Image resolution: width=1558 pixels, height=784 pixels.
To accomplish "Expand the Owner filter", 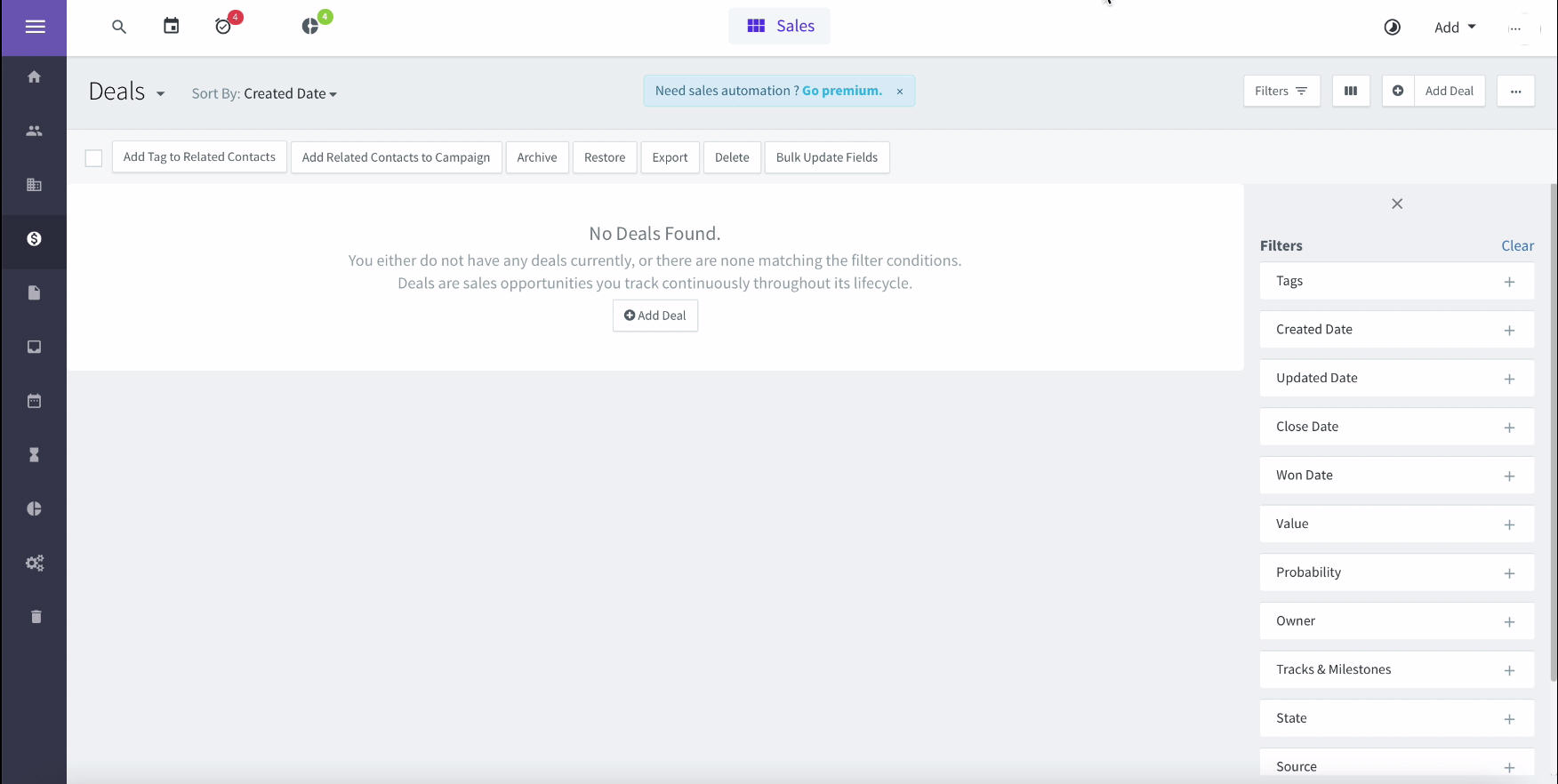I will coord(1397,621).
